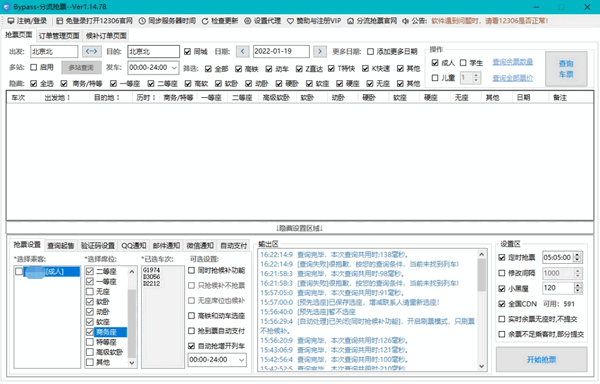Viewport: 600px width, 384px height.
Task: Open 赞助与注册VIP from toolbar
Action: 314,21
